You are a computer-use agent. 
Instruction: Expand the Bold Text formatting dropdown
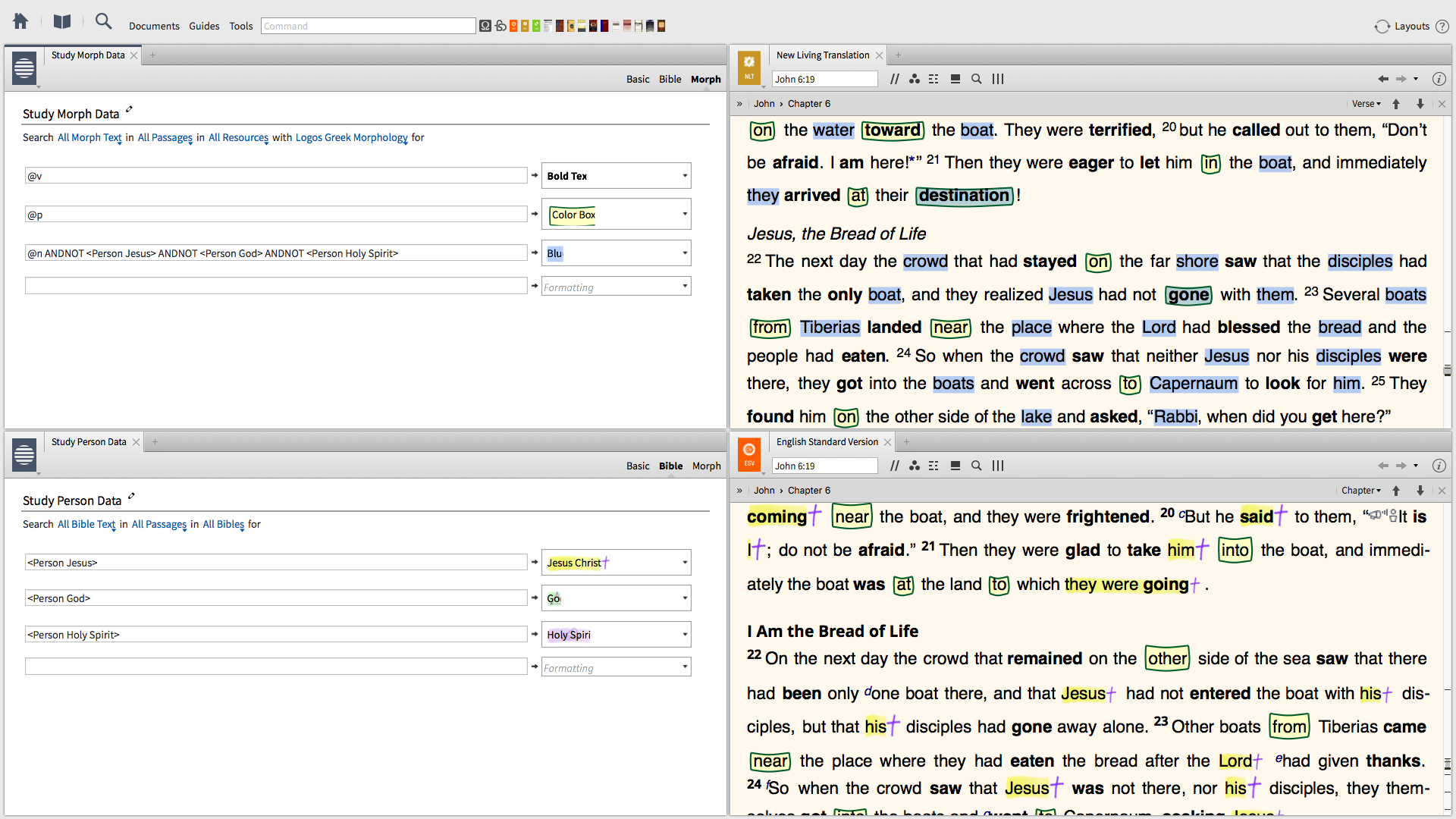(685, 176)
